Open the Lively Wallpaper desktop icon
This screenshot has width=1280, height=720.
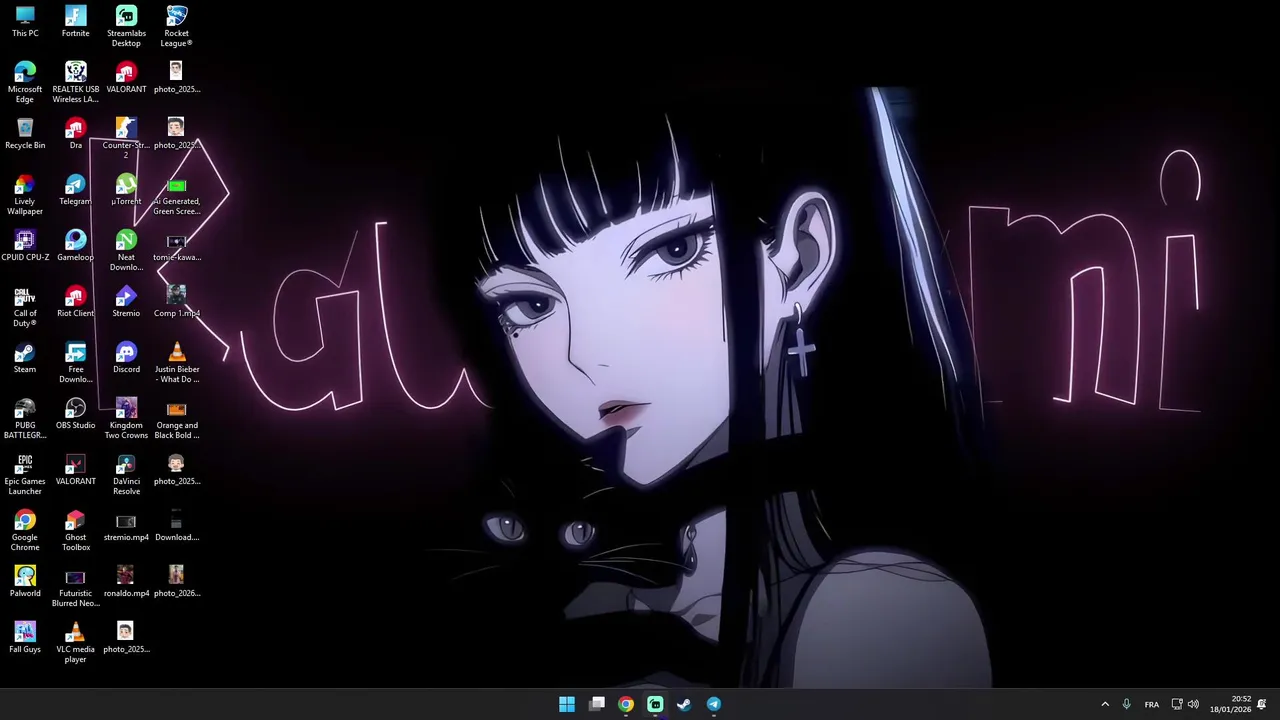pyautogui.click(x=25, y=195)
